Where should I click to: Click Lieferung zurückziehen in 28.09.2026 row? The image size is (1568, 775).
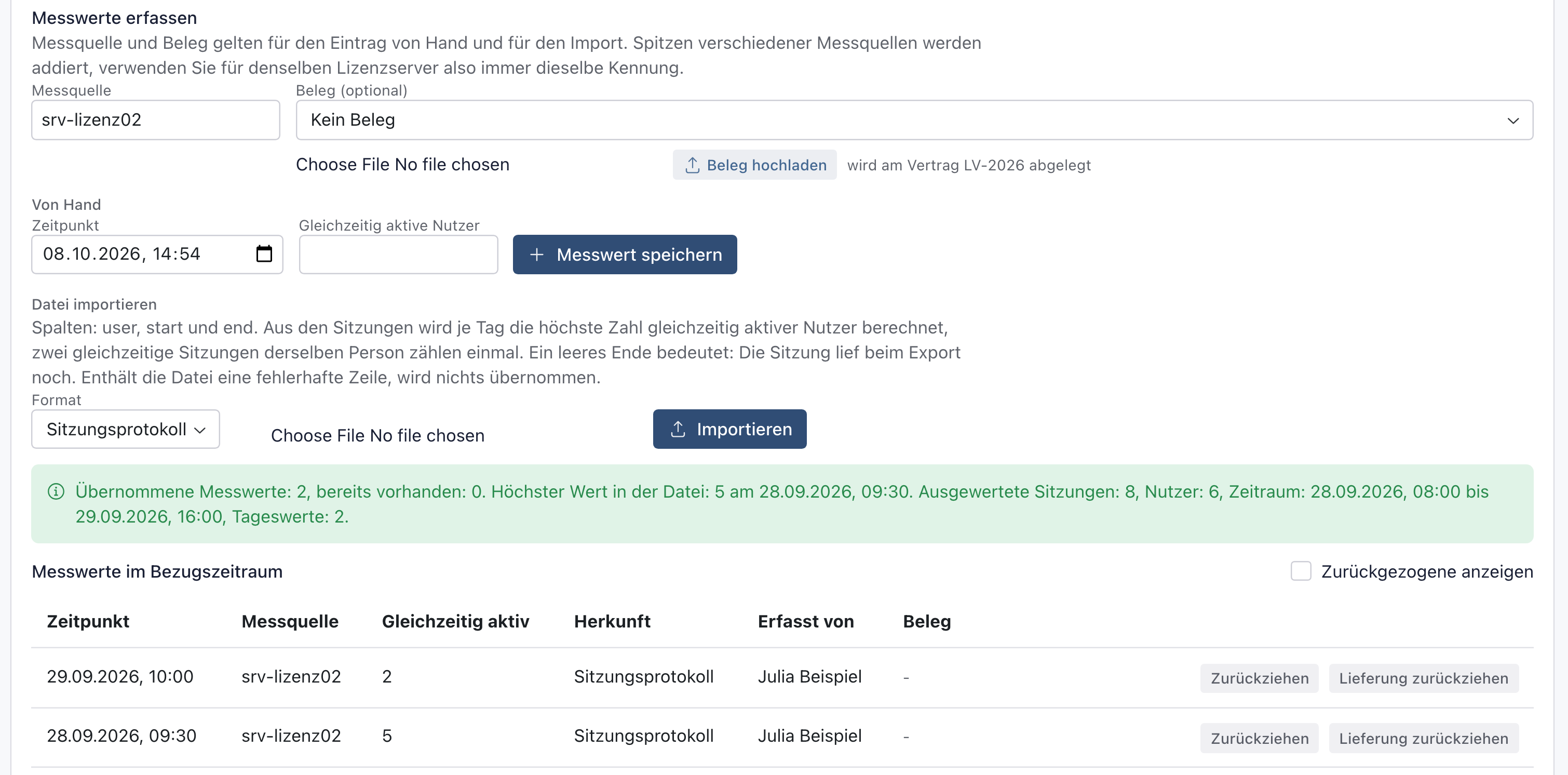tap(1424, 738)
